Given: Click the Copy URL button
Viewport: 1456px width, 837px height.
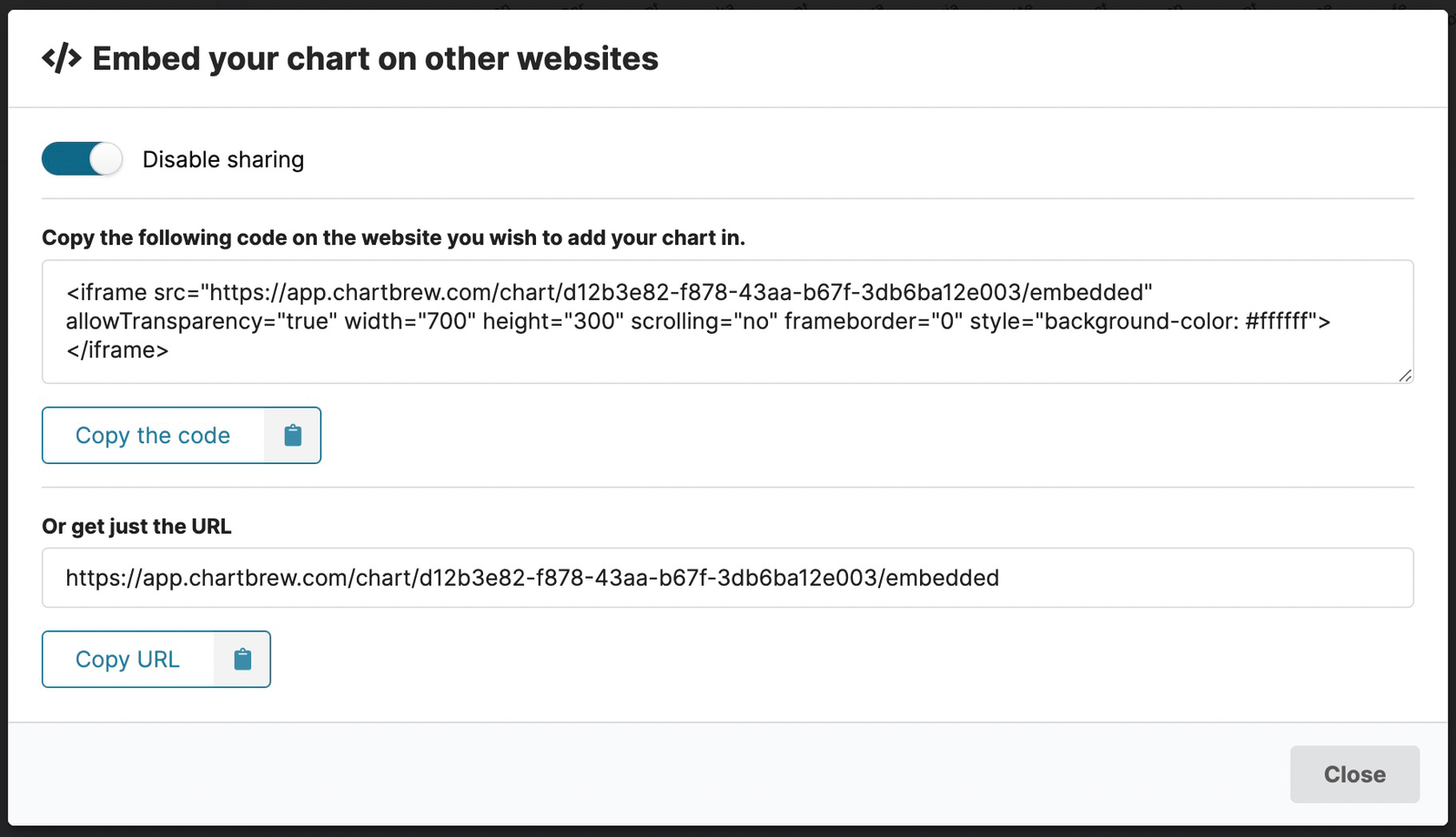Looking at the screenshot, I should pos(127,659).
